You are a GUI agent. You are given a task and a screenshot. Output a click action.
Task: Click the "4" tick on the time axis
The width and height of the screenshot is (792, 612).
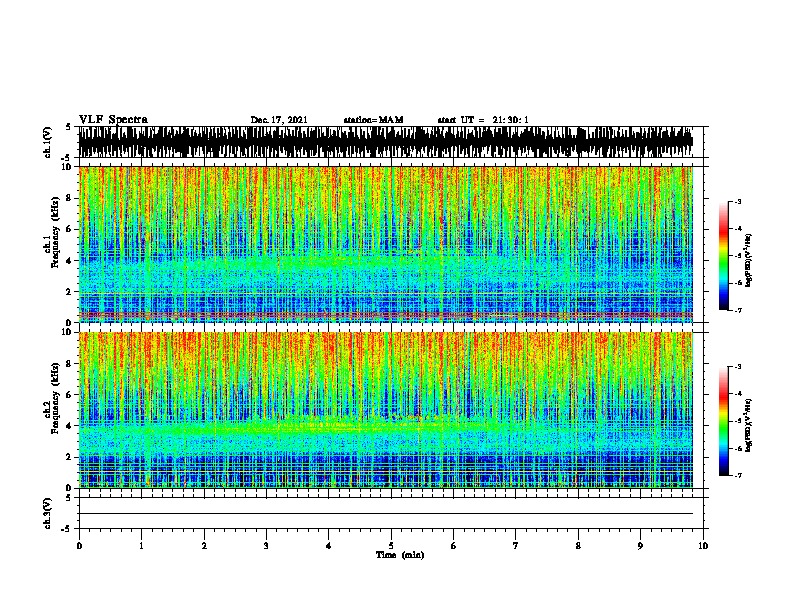(329, 546)
